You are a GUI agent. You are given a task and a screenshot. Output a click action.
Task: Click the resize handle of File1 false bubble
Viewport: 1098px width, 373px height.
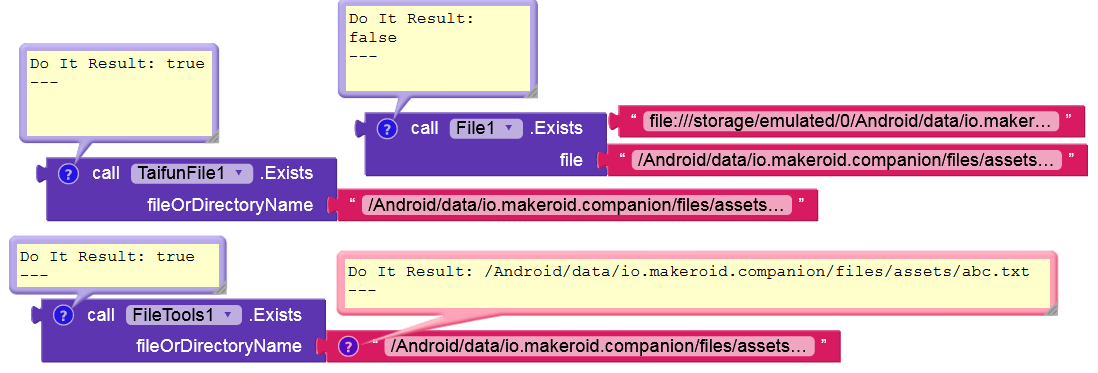pos(531,92)
